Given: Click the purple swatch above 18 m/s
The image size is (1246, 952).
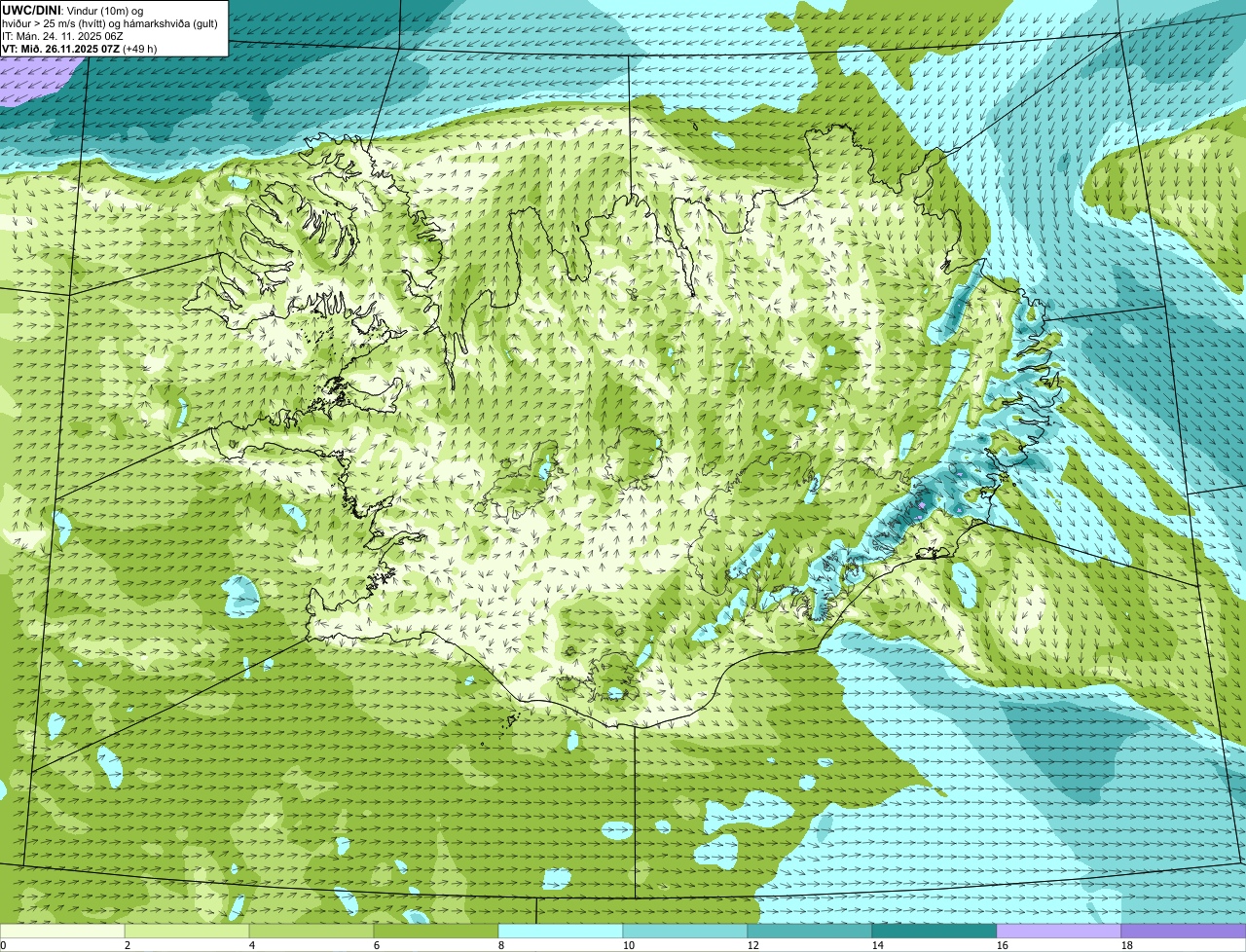Looking at the screenshot, I should click(1184, 932).
